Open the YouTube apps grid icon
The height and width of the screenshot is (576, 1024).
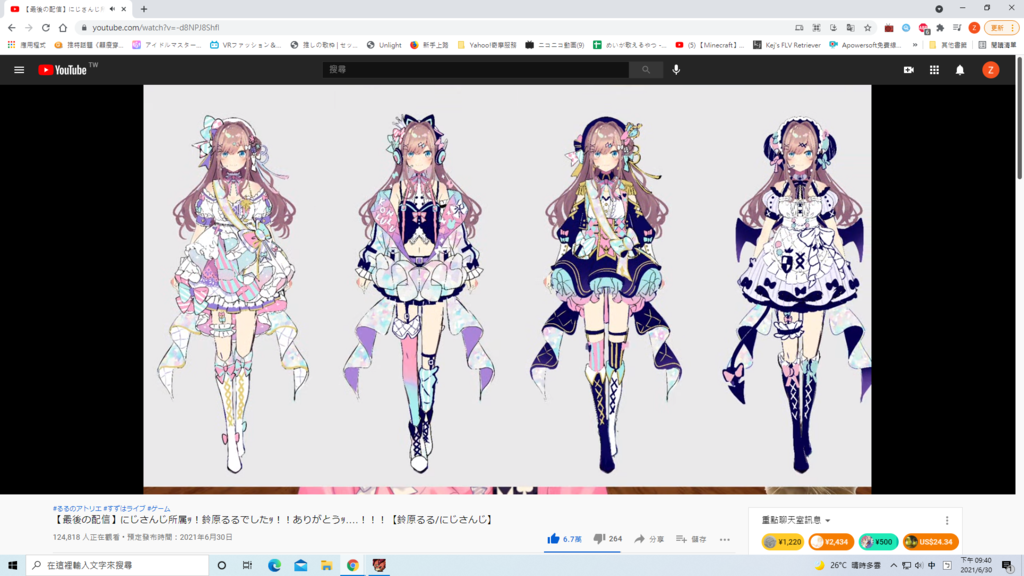(935, 70)
